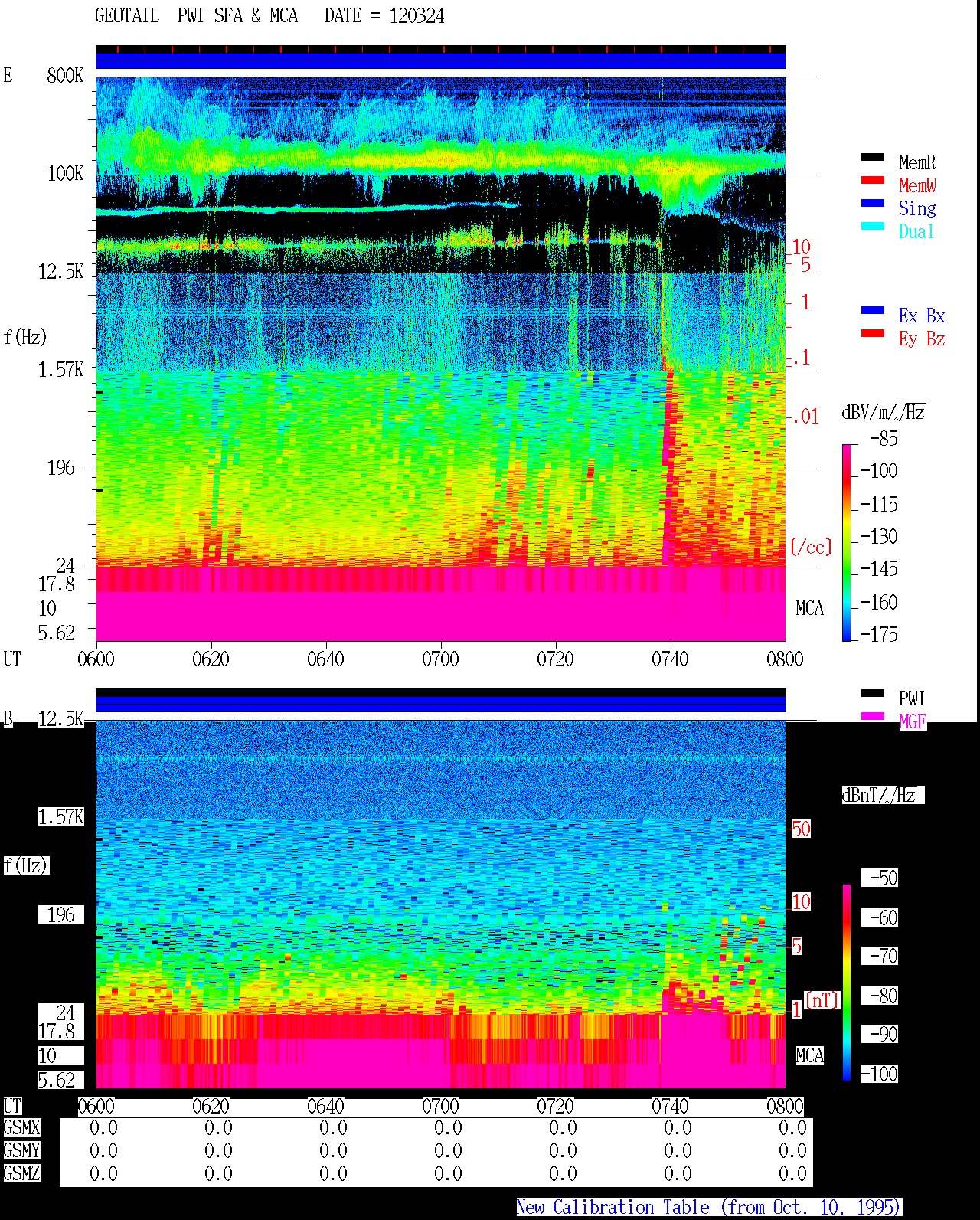Click the B panel 0800 time label
Viewport: 980px width, 1220px height.
(785, 1106)
